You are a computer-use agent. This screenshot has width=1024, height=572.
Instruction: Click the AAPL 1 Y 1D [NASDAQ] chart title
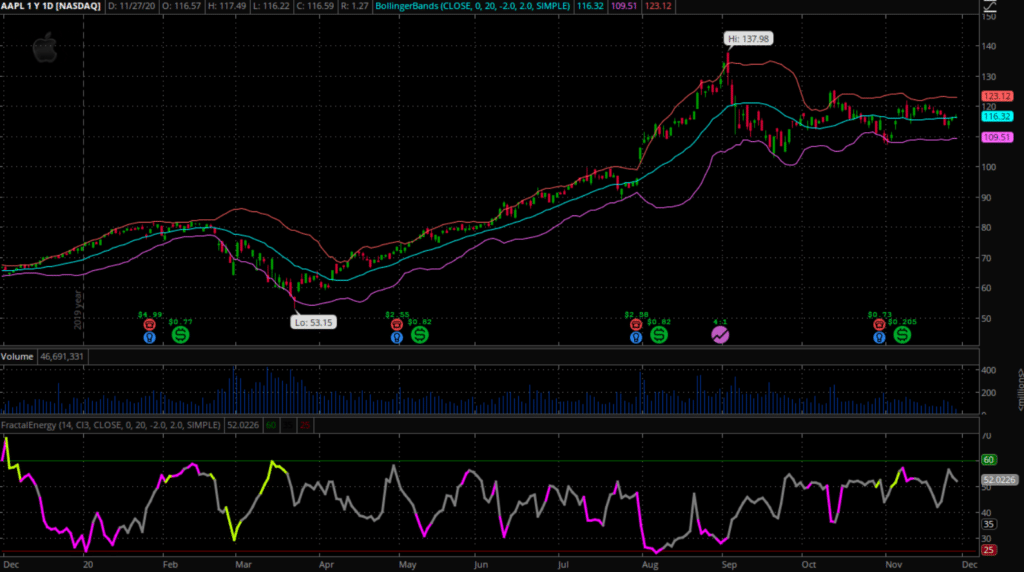click(51, 6)
